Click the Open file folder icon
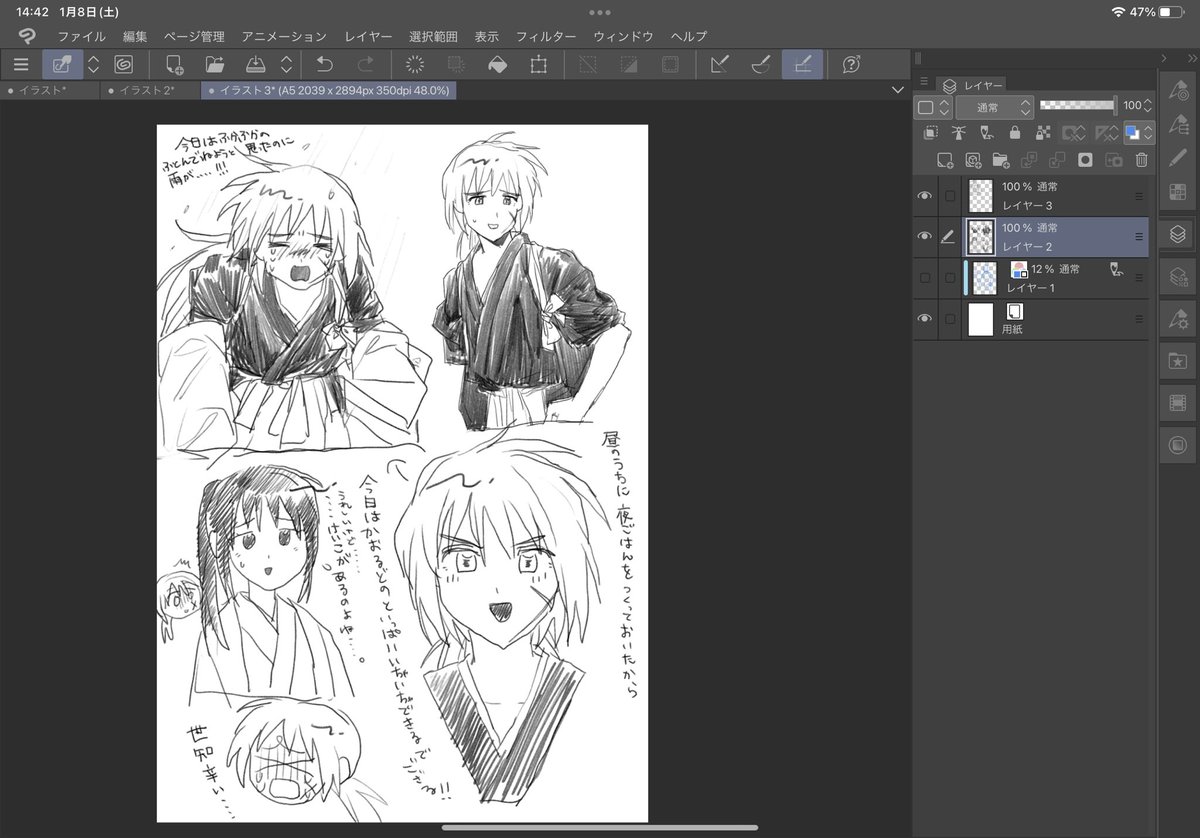Image resolution: width=1200 pixels, height=838 pixels. 214,64
